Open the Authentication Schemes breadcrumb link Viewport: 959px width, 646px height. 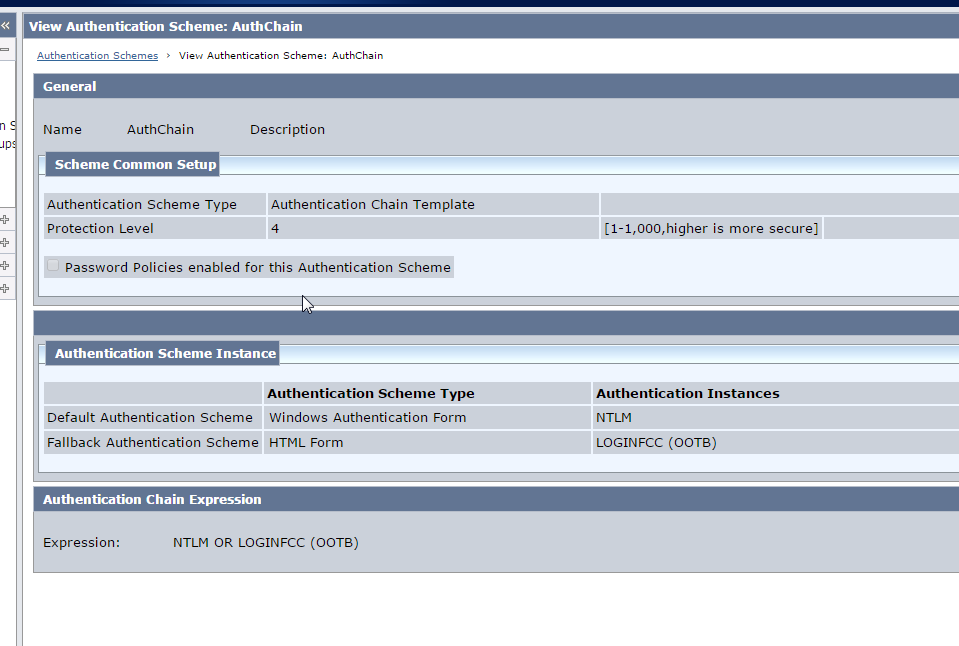(x=97, y=55)
